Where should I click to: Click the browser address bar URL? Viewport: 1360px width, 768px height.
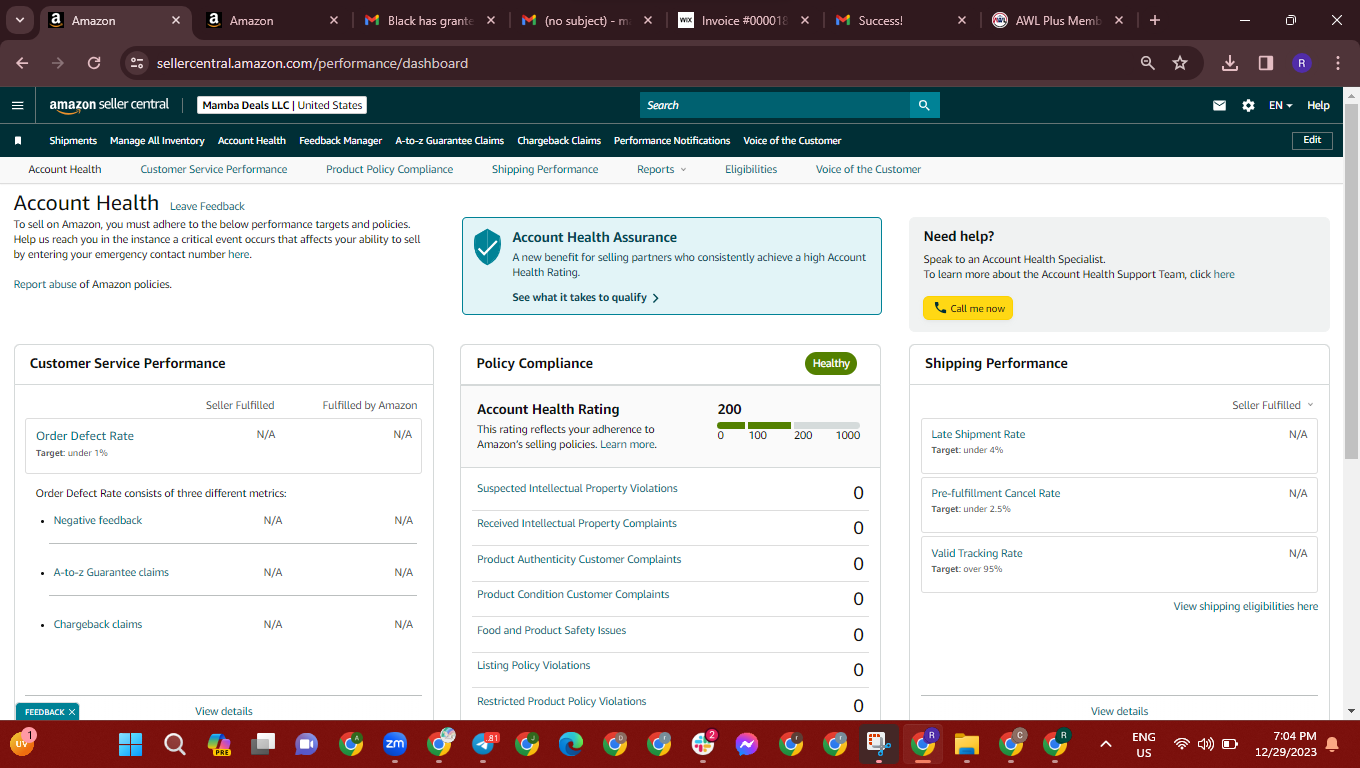(312, 63)
